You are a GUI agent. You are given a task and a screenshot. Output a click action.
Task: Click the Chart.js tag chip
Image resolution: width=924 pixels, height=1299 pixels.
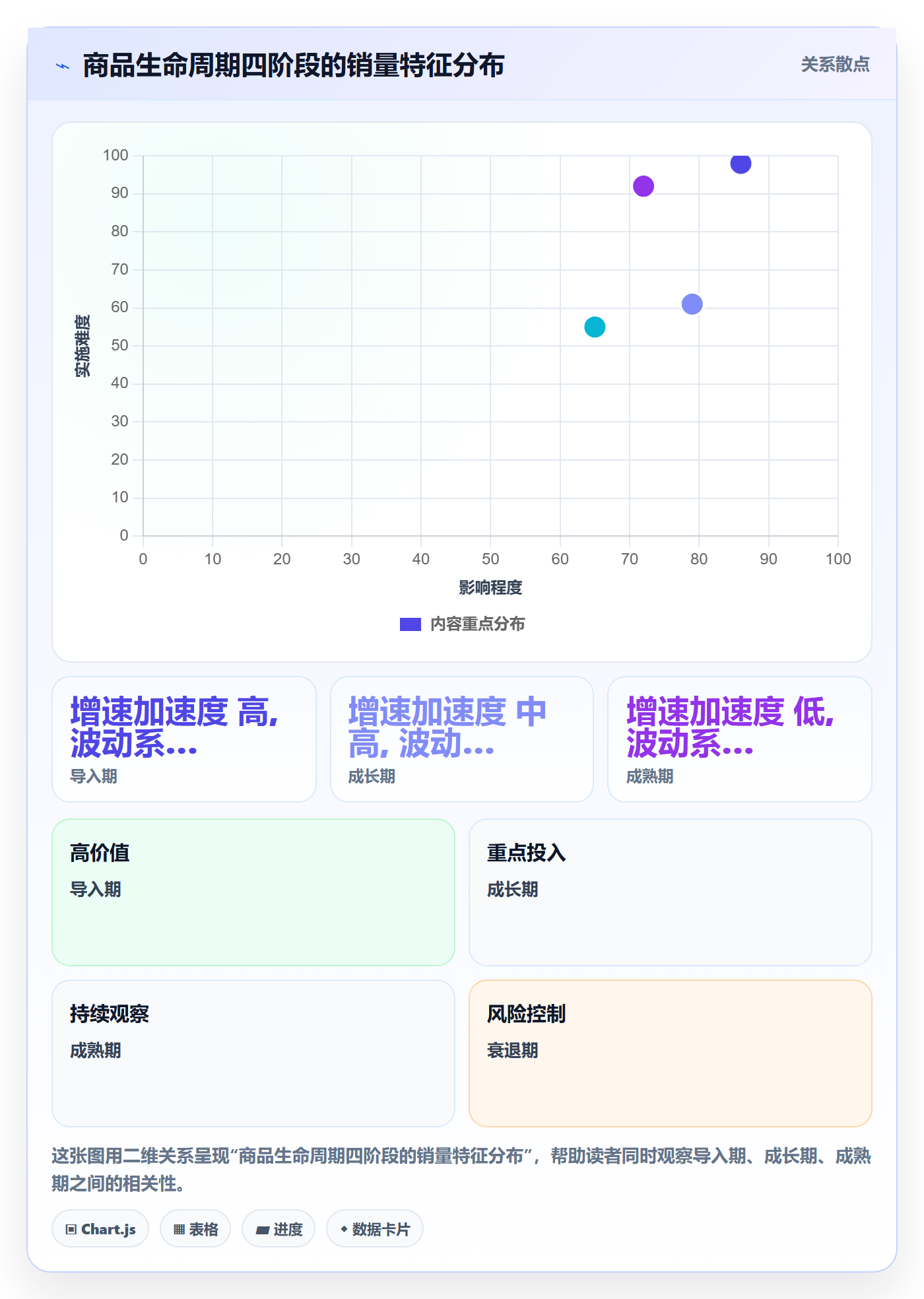[100, 1229]
